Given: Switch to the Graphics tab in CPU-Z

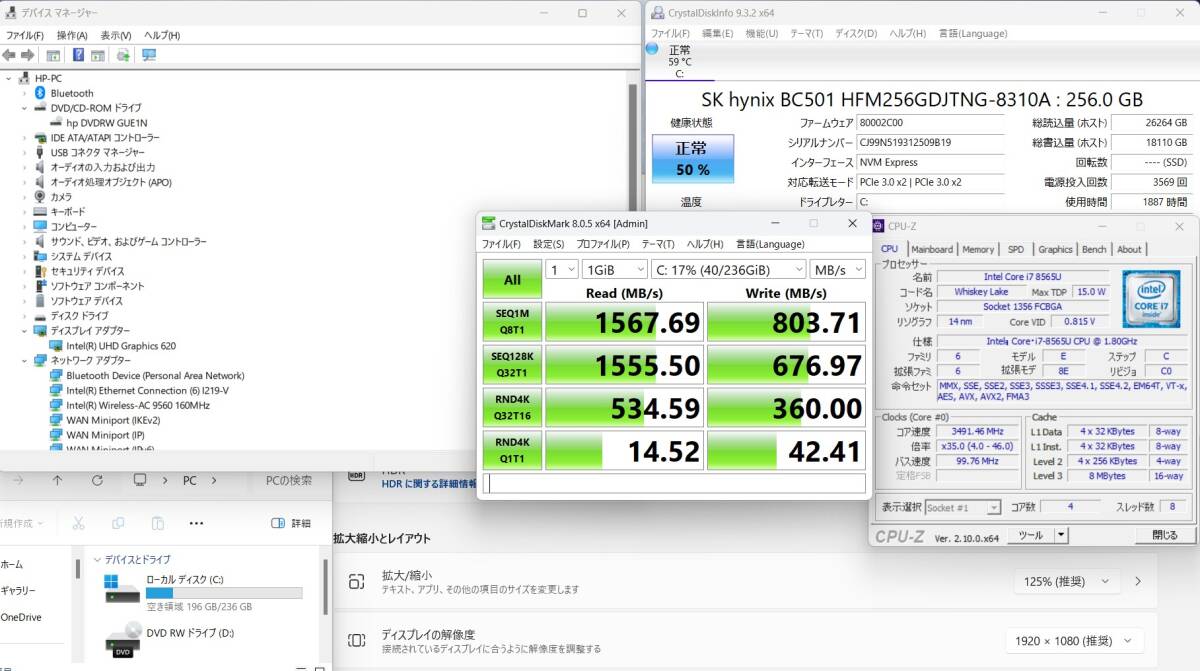Looking at the screenshot, I should [x=1055, y=249].
